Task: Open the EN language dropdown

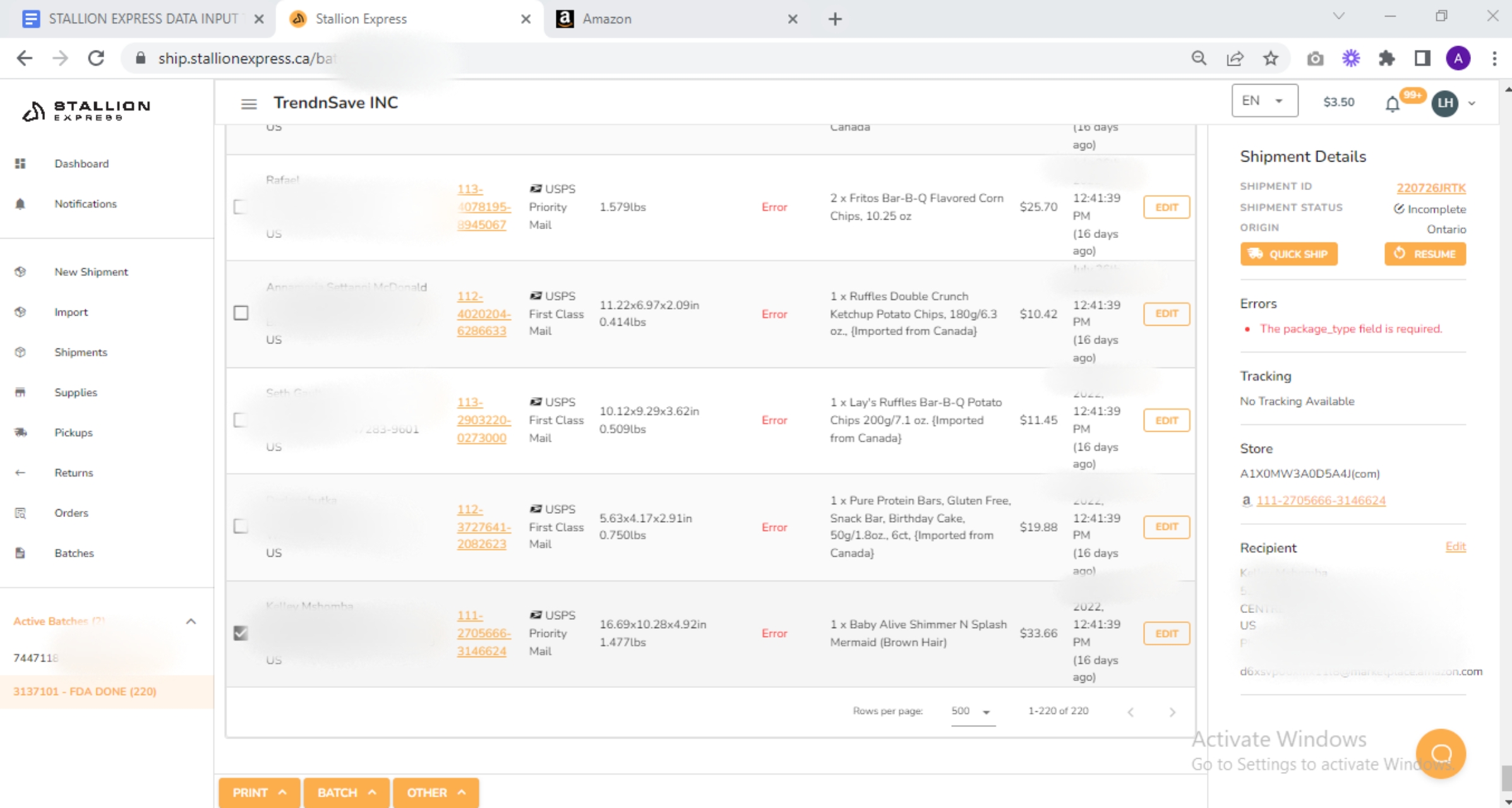Action: pyautogui.click(x=1264, y=101)
